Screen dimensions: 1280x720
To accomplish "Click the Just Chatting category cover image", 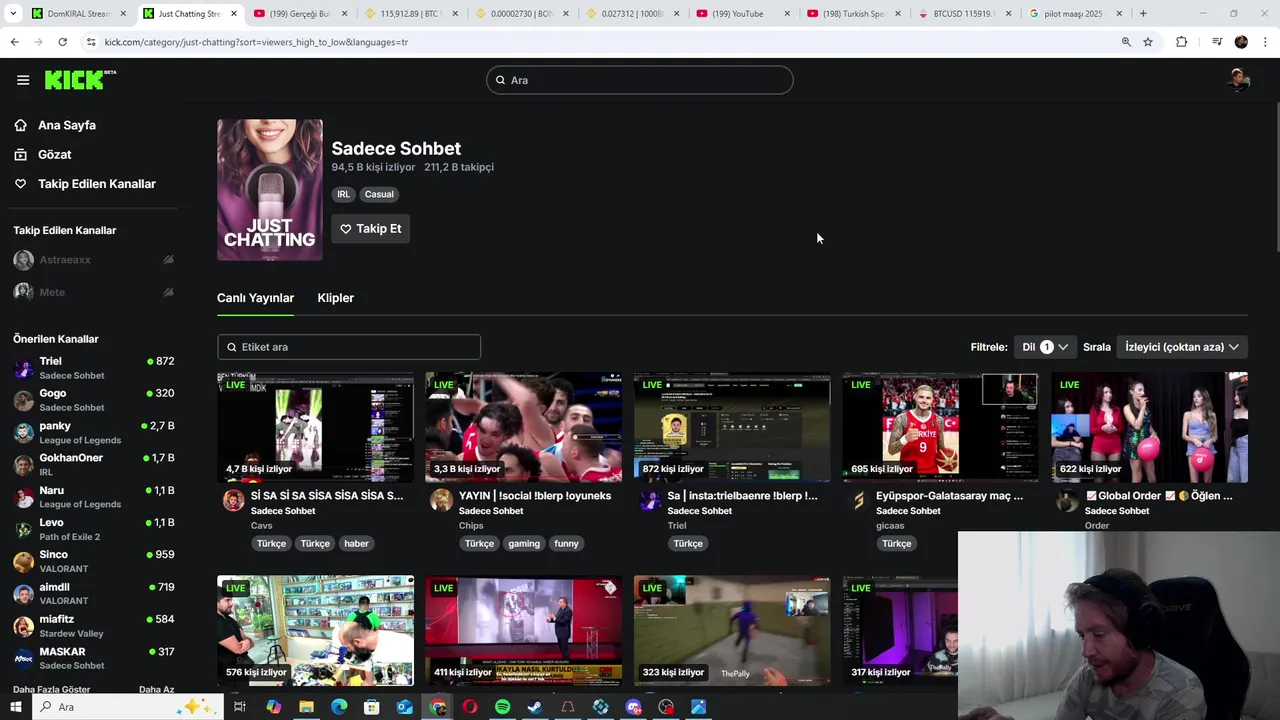I will [x=270, y=190].
